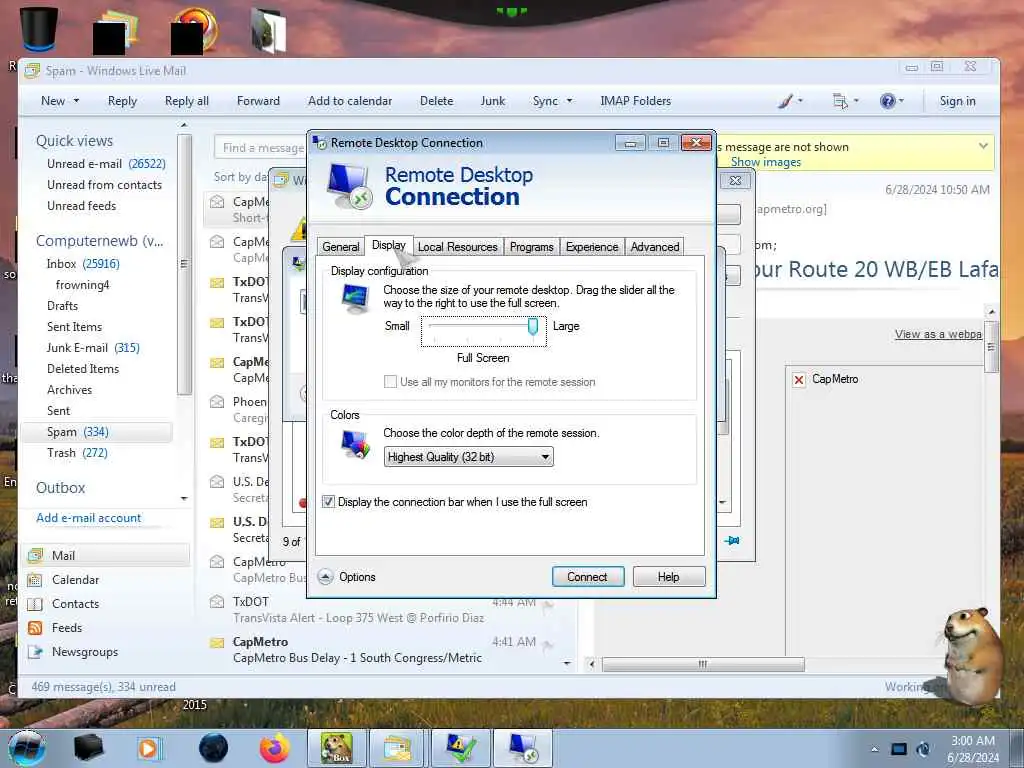Open the New dropdown arrow
The width and height of the screenshot is (1024, 768).
[76, 101]
